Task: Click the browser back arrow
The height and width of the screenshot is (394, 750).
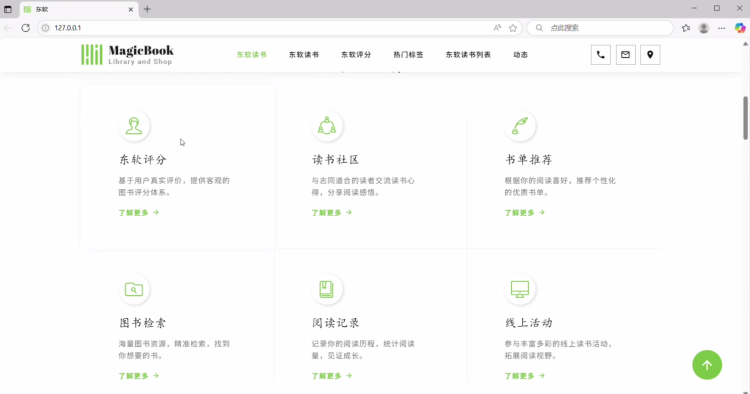Action: (8, 28)
